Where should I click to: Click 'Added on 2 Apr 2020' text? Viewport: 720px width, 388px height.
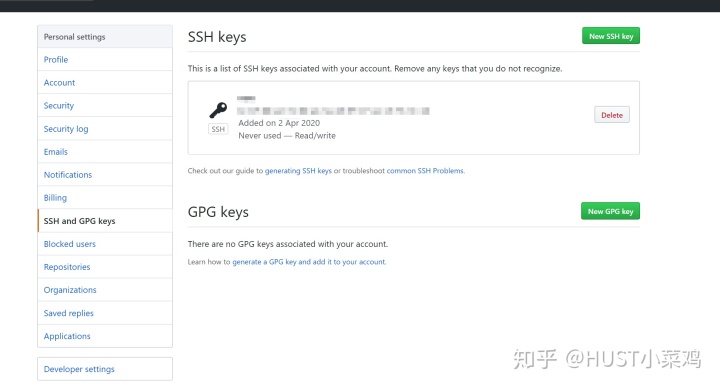[x=279, y=123]
